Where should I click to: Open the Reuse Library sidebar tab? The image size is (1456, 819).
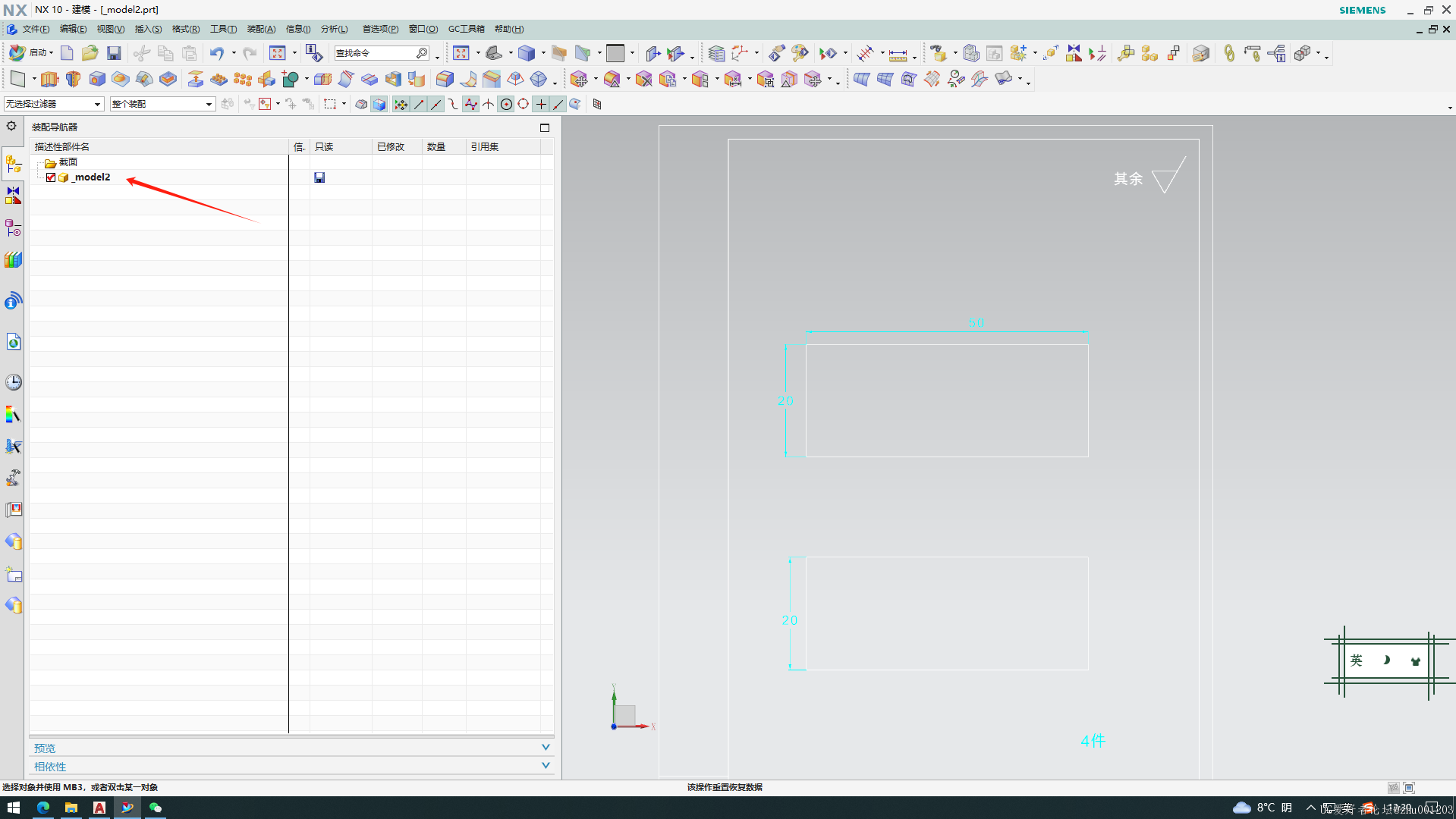[13, 259]
